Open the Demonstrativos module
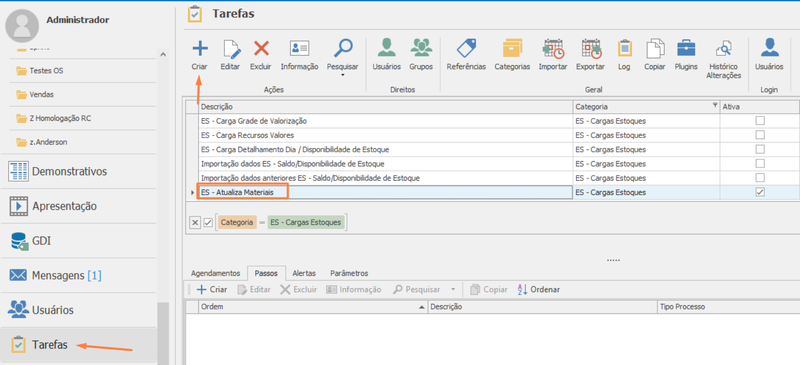800x365 pixels. (x=79, y=172)
